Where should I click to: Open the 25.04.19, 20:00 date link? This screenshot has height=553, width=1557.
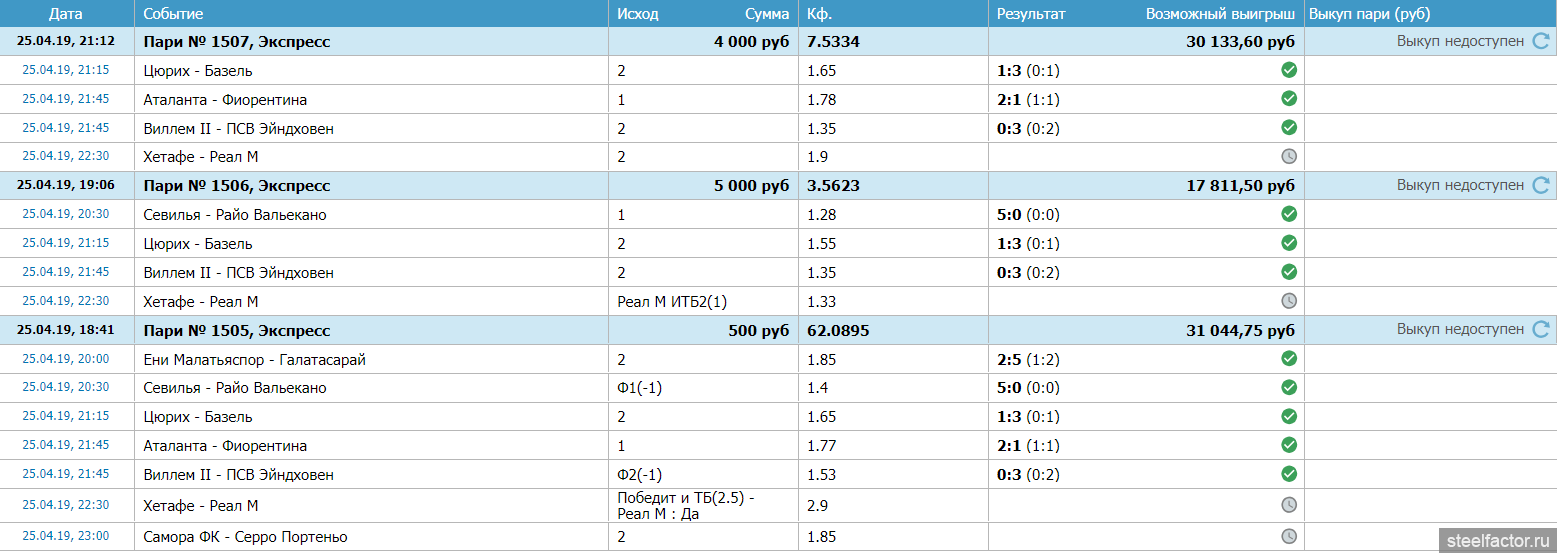(x=66, y=359)
